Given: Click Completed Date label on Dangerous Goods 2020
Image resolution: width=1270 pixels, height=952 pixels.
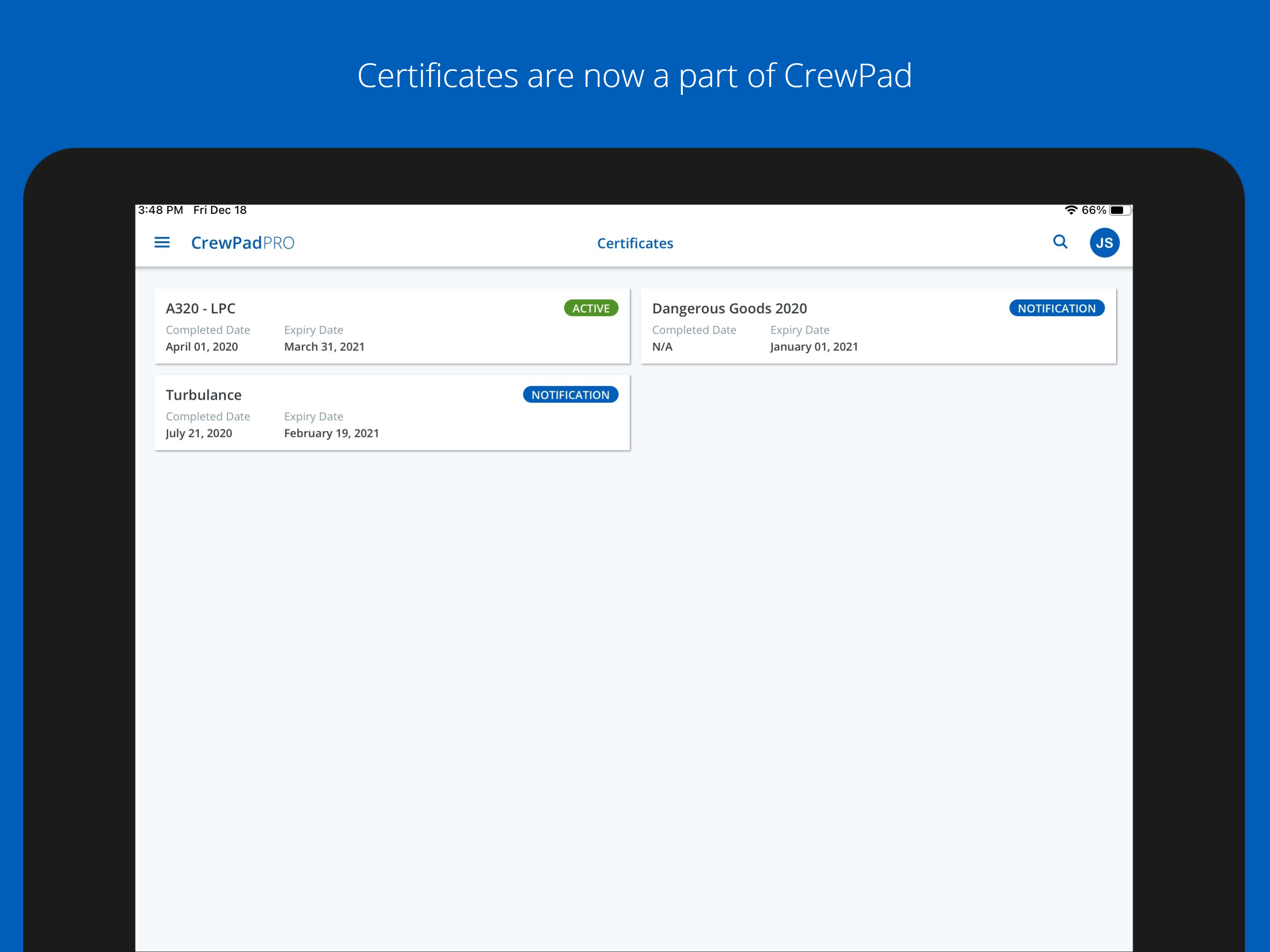Looking at the screenshot, I should [694, 330].
